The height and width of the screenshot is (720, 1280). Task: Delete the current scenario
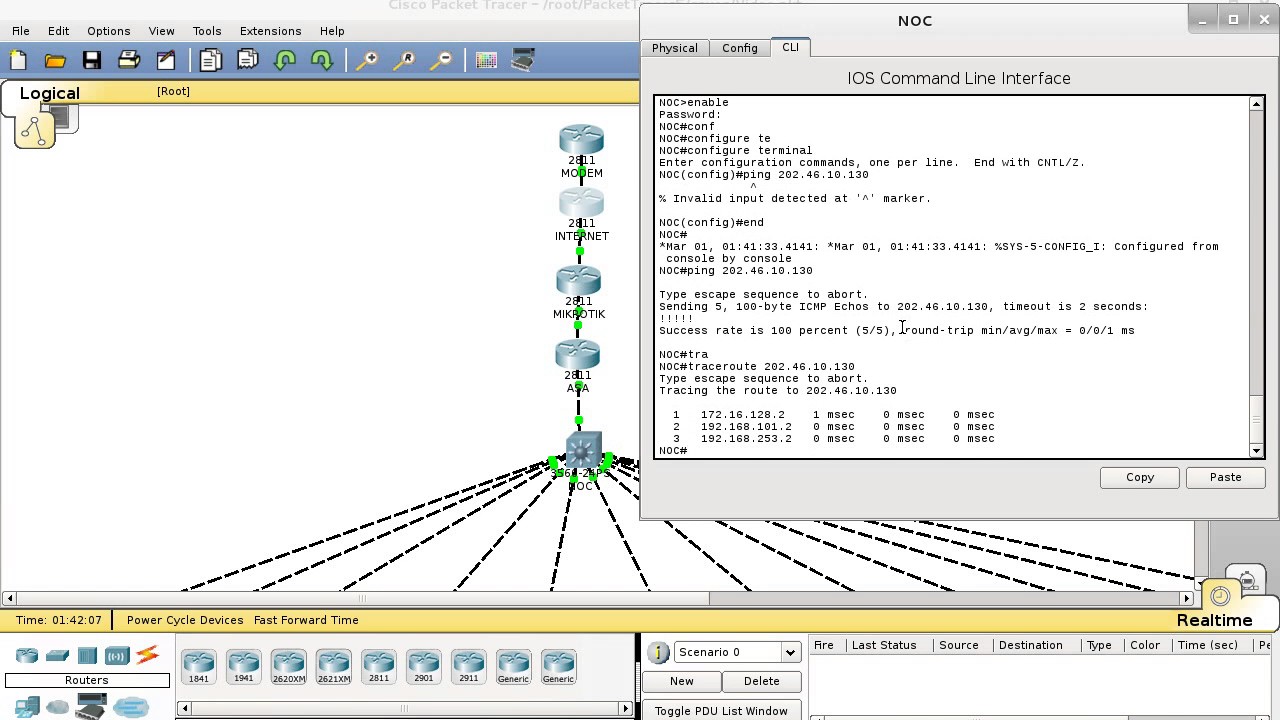761,681
